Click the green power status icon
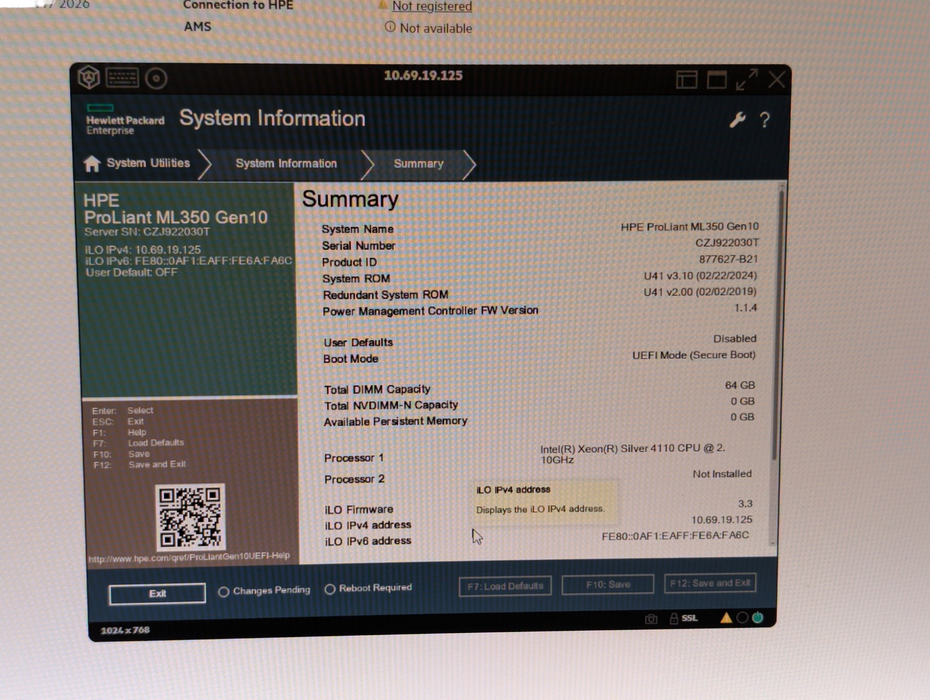 pyautogui.click(x=757, y=618)
